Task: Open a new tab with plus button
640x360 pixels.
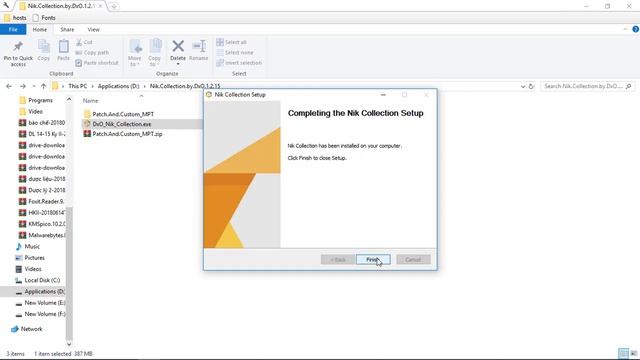Action: [x=114, y=6]
